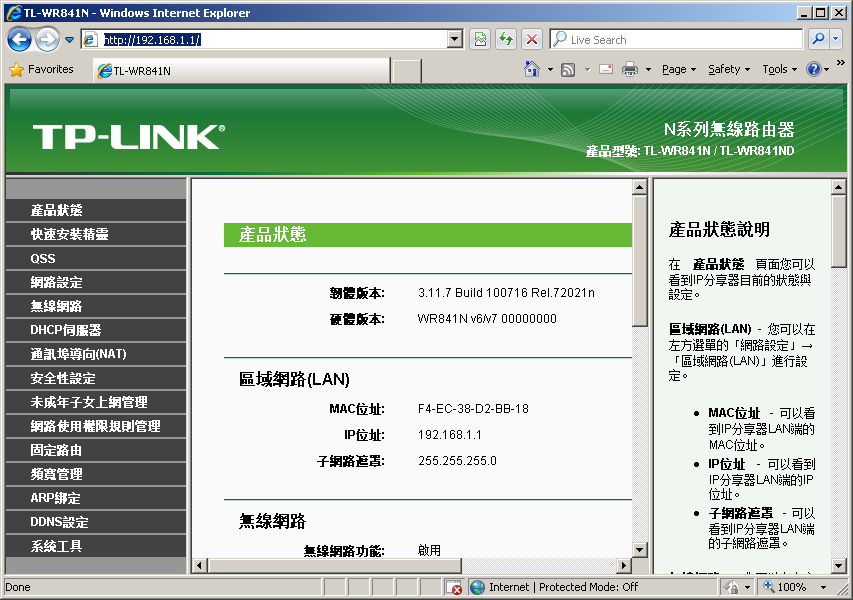Click the status bar security lock icon
Screen dimensions: 853x600
(x=733, y=587)
